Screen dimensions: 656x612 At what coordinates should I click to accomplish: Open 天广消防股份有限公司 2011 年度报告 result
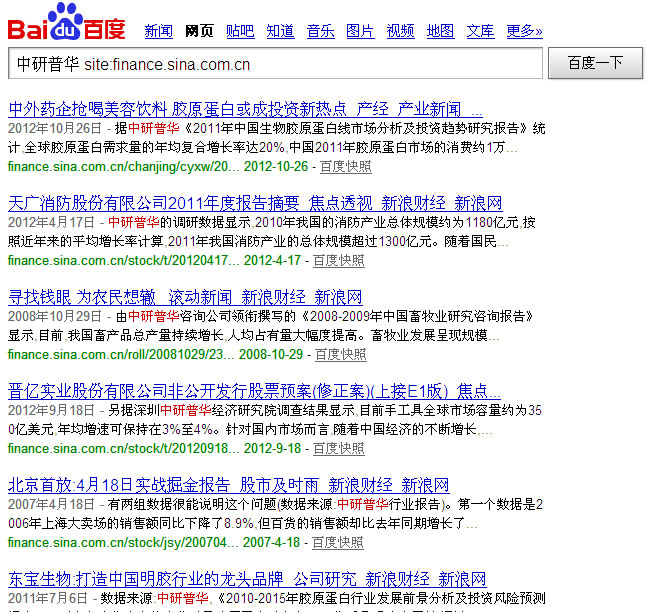pyautogui.click(x=255, y=203)
